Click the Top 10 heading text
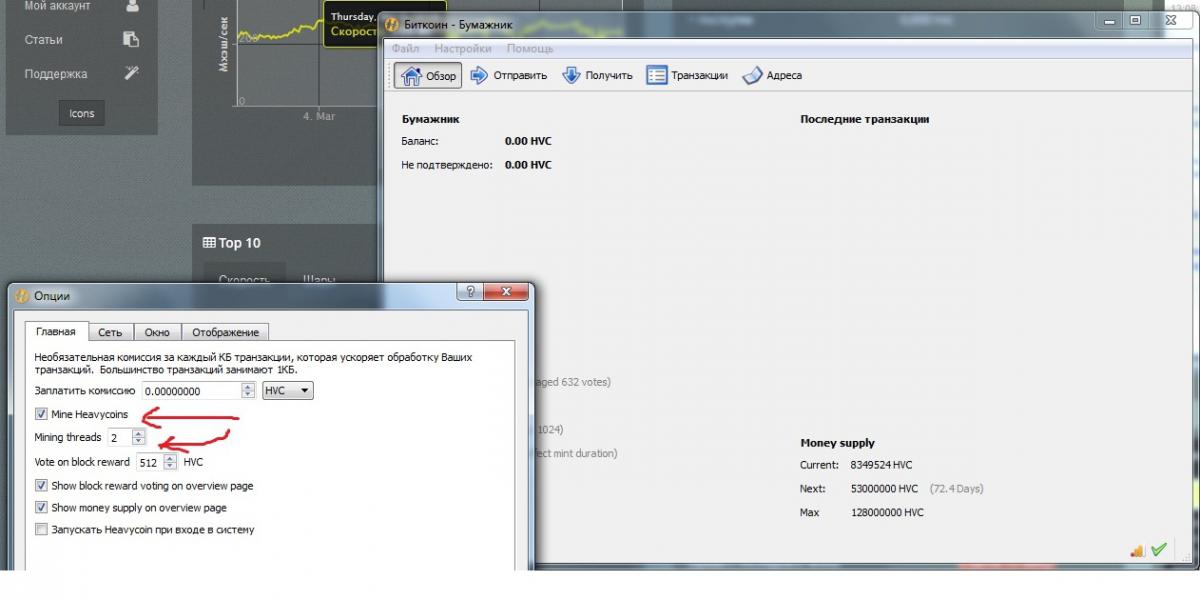1200x600 pixels. point(240,243)
